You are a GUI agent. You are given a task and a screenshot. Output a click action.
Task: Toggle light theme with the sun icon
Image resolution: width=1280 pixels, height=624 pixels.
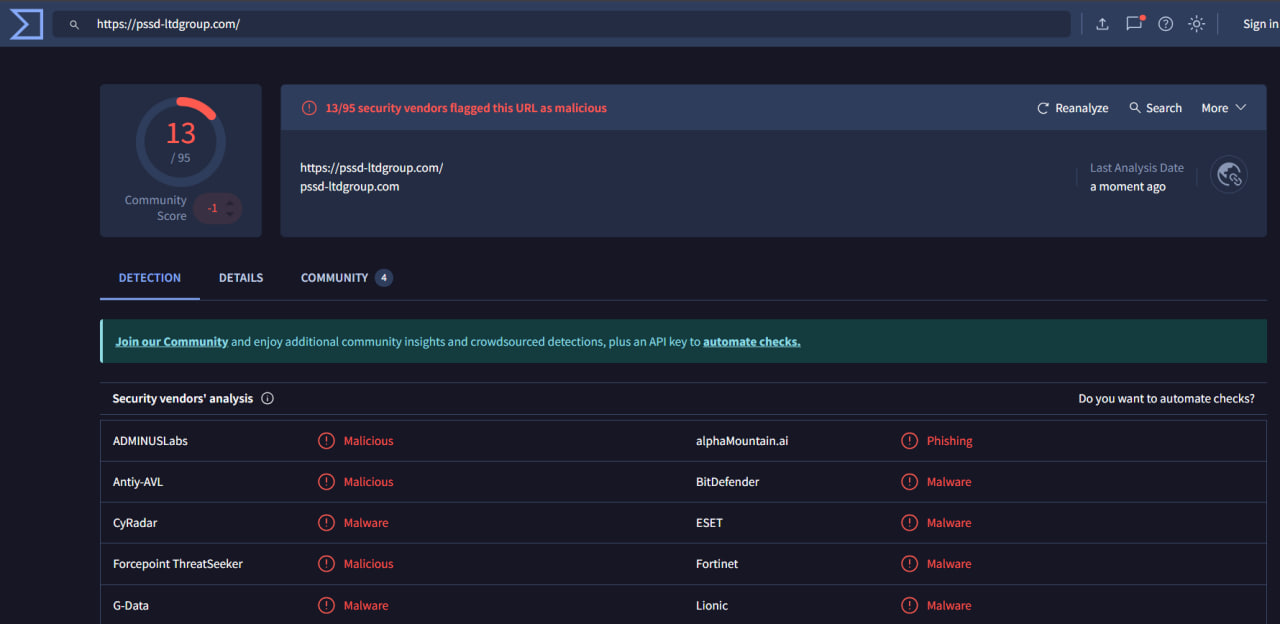point(1196,23)
